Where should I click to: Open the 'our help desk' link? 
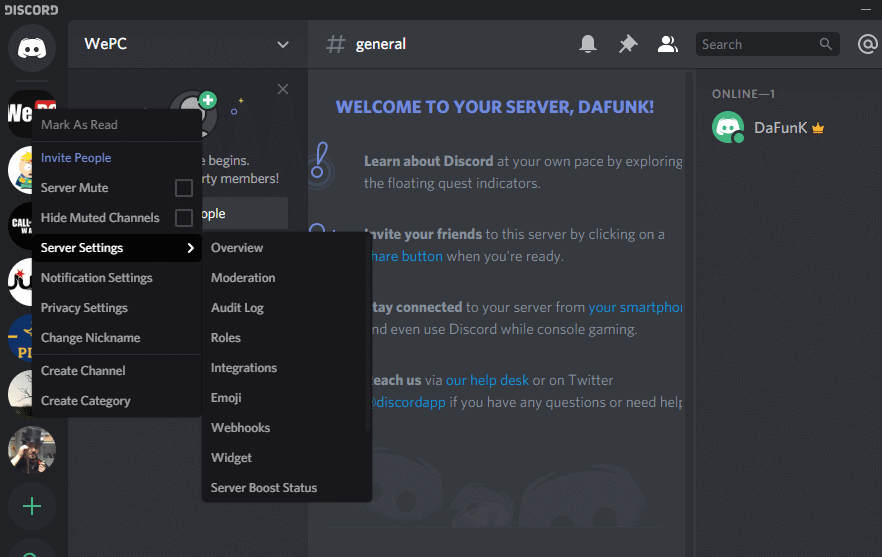(487, 380)
